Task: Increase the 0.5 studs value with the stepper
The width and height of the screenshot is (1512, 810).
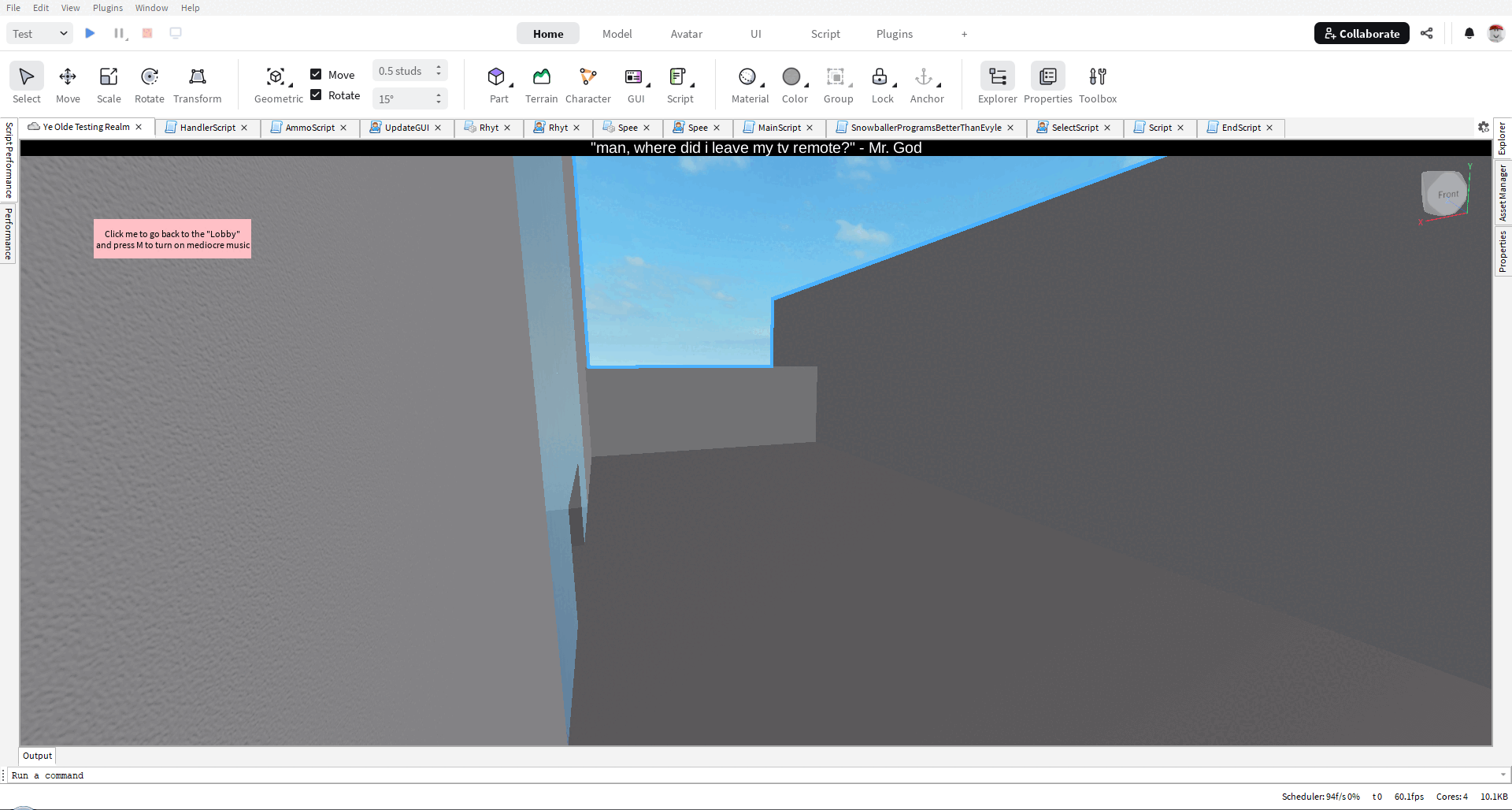Action: [439, 67]
